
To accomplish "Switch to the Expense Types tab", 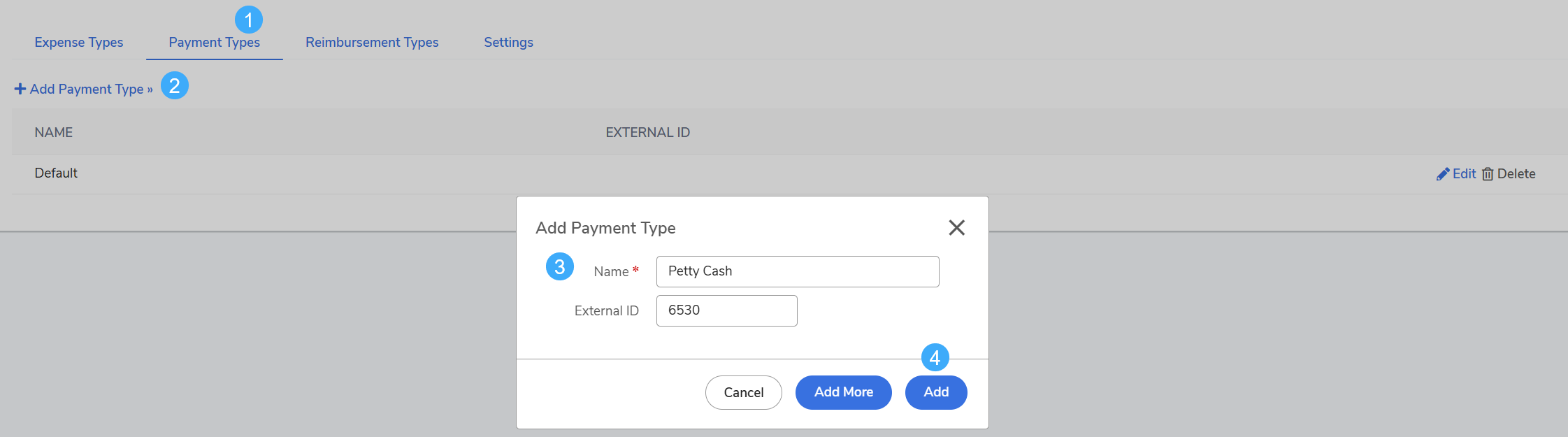I will 79,42.
